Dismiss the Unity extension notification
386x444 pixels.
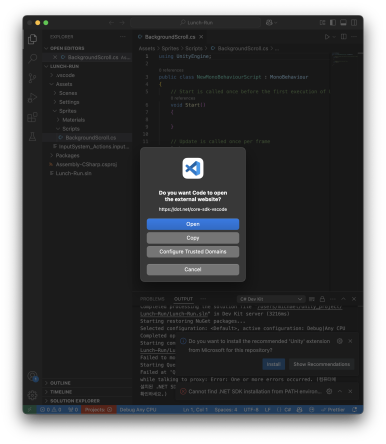pyautogui.click(x=350, y=341)
